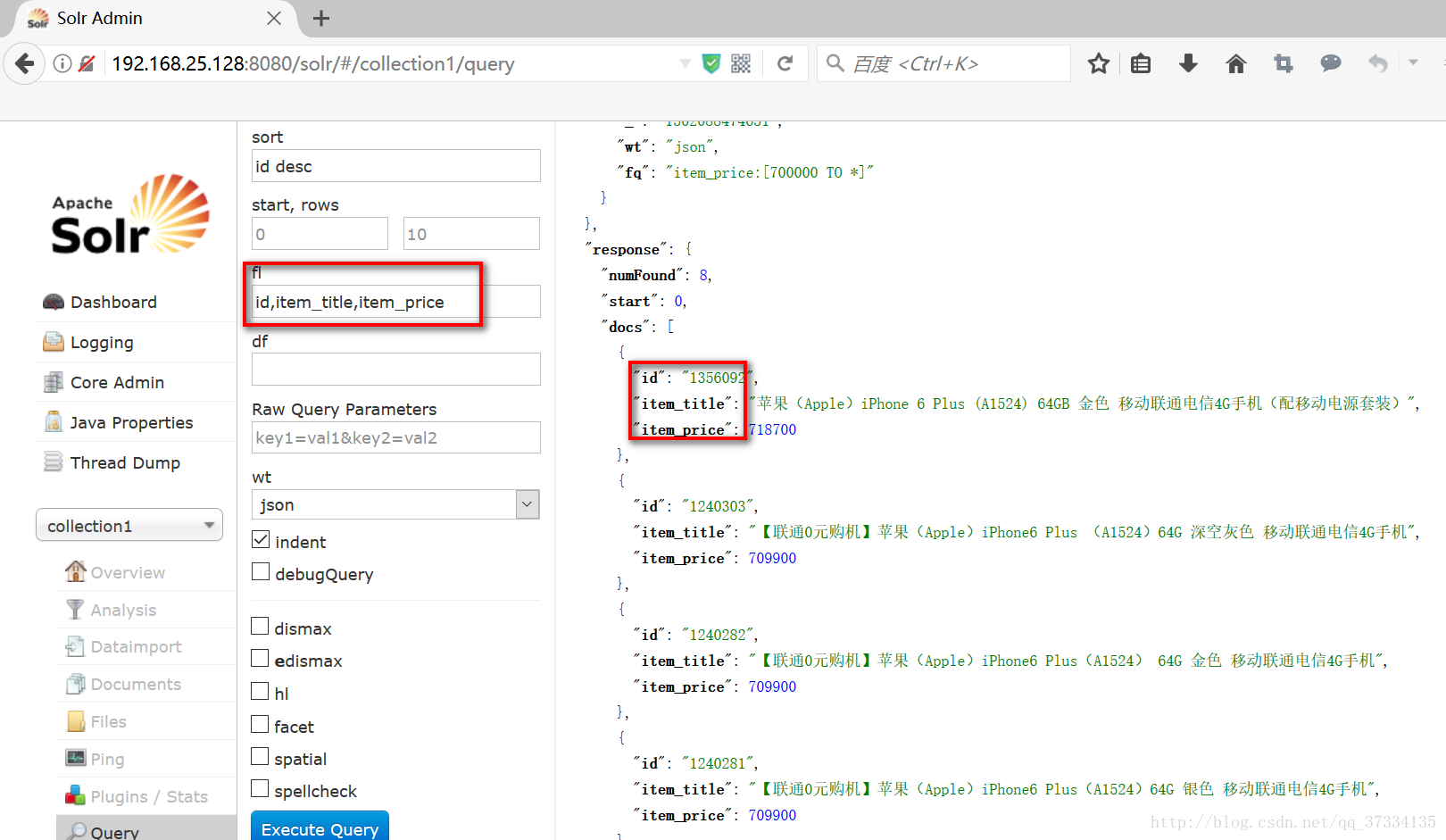This screenshot has width=1446, height=840.
Task: Click the empty df input field
Action: click(x=396, y=370)
